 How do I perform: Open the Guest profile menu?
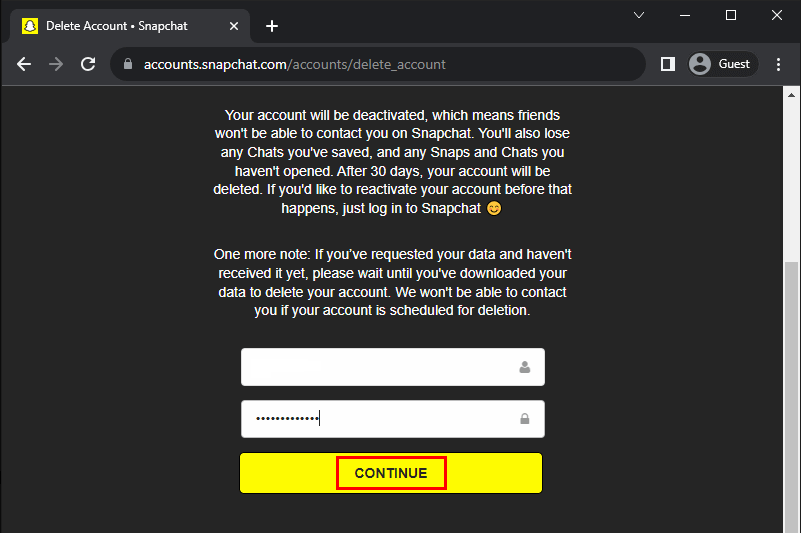(x=720, y=64)
